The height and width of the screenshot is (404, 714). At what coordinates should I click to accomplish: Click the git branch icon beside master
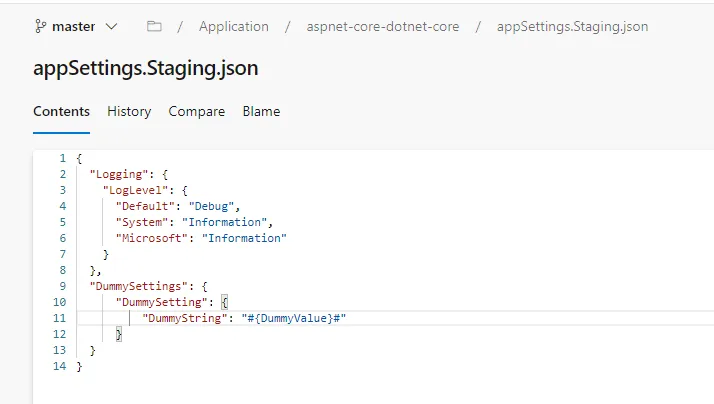point(41,26)
